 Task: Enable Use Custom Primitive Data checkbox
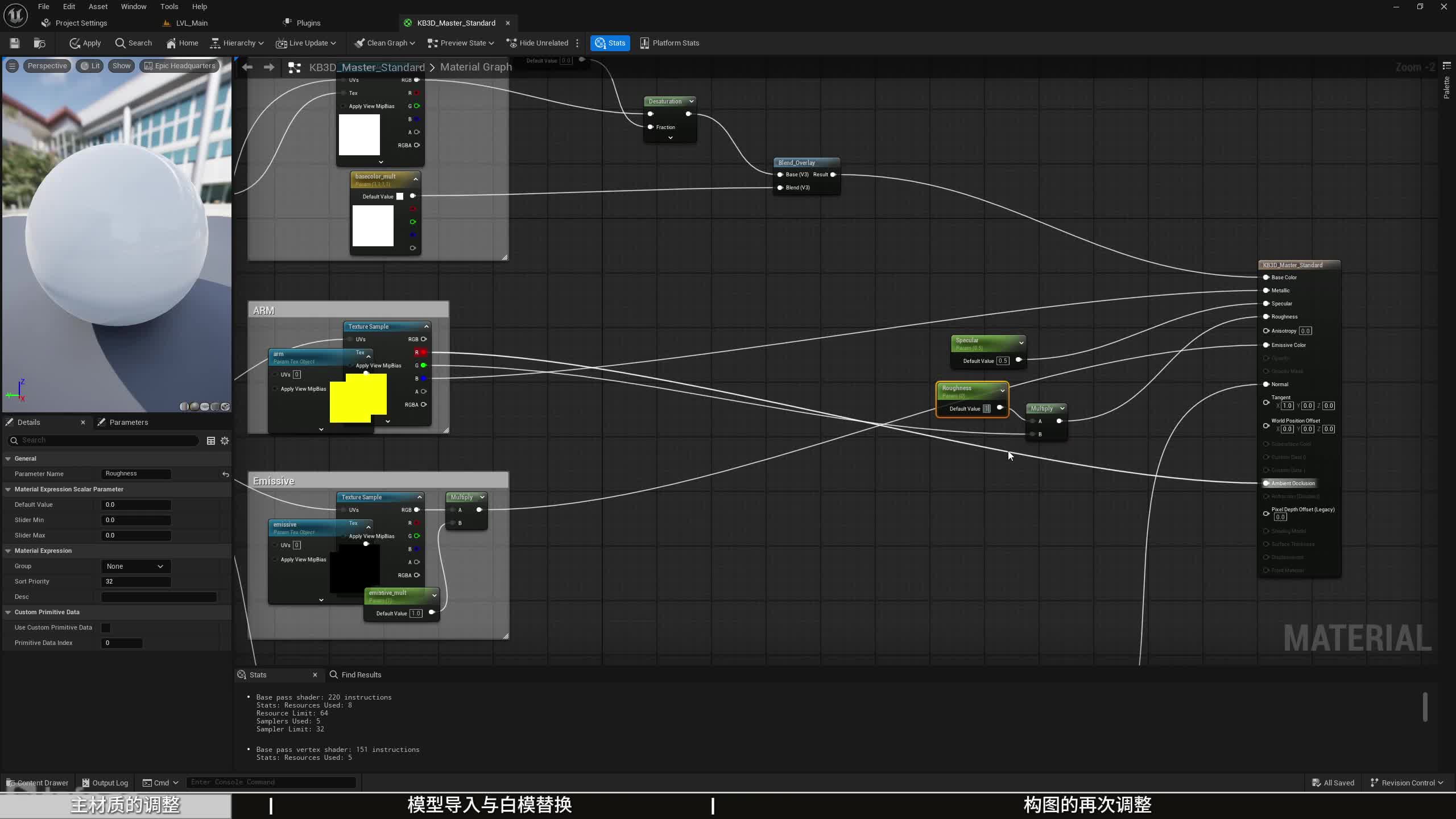click(106, 628)
